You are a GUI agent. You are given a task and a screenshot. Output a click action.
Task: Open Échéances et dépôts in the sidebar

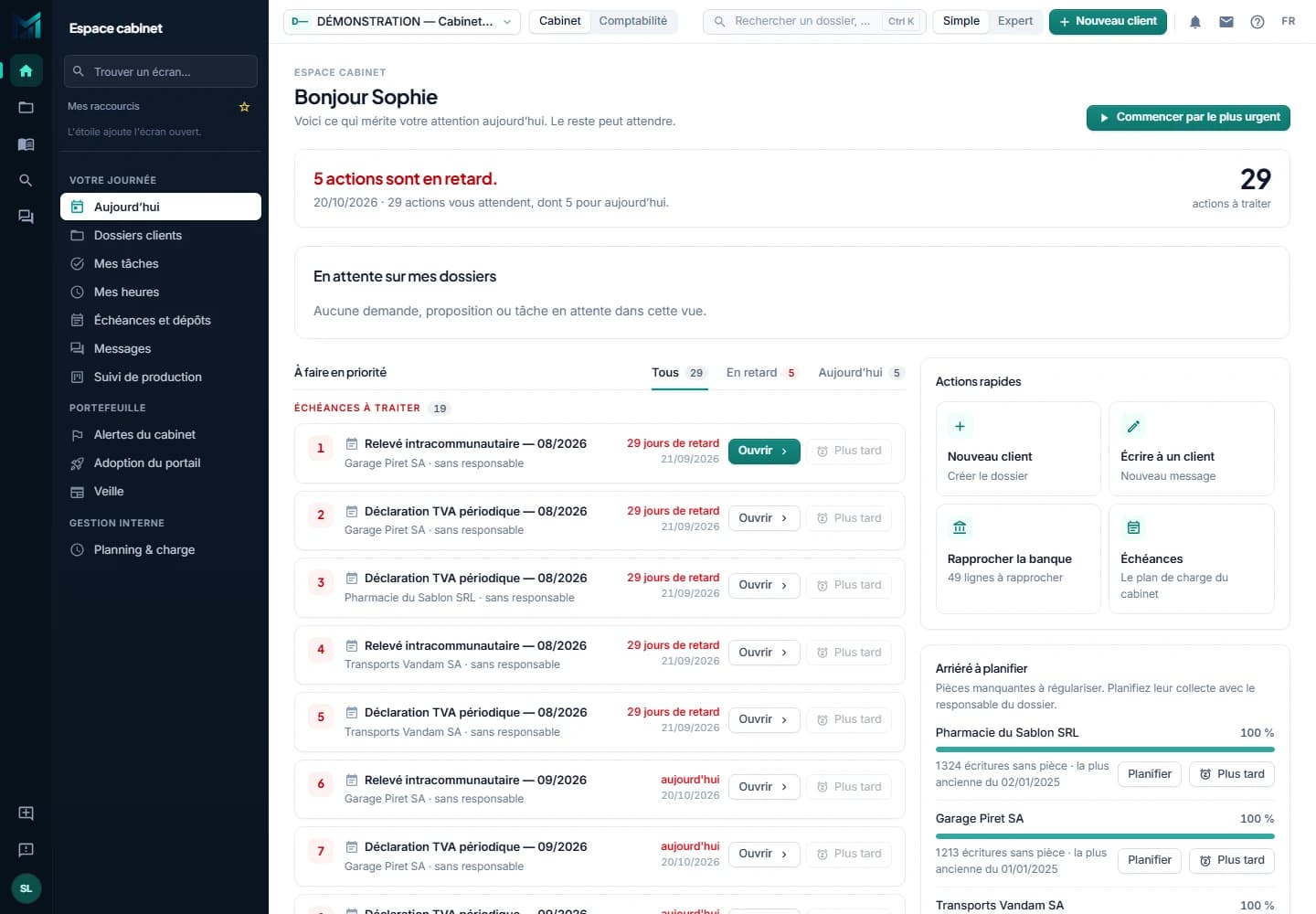coord(161,320)
